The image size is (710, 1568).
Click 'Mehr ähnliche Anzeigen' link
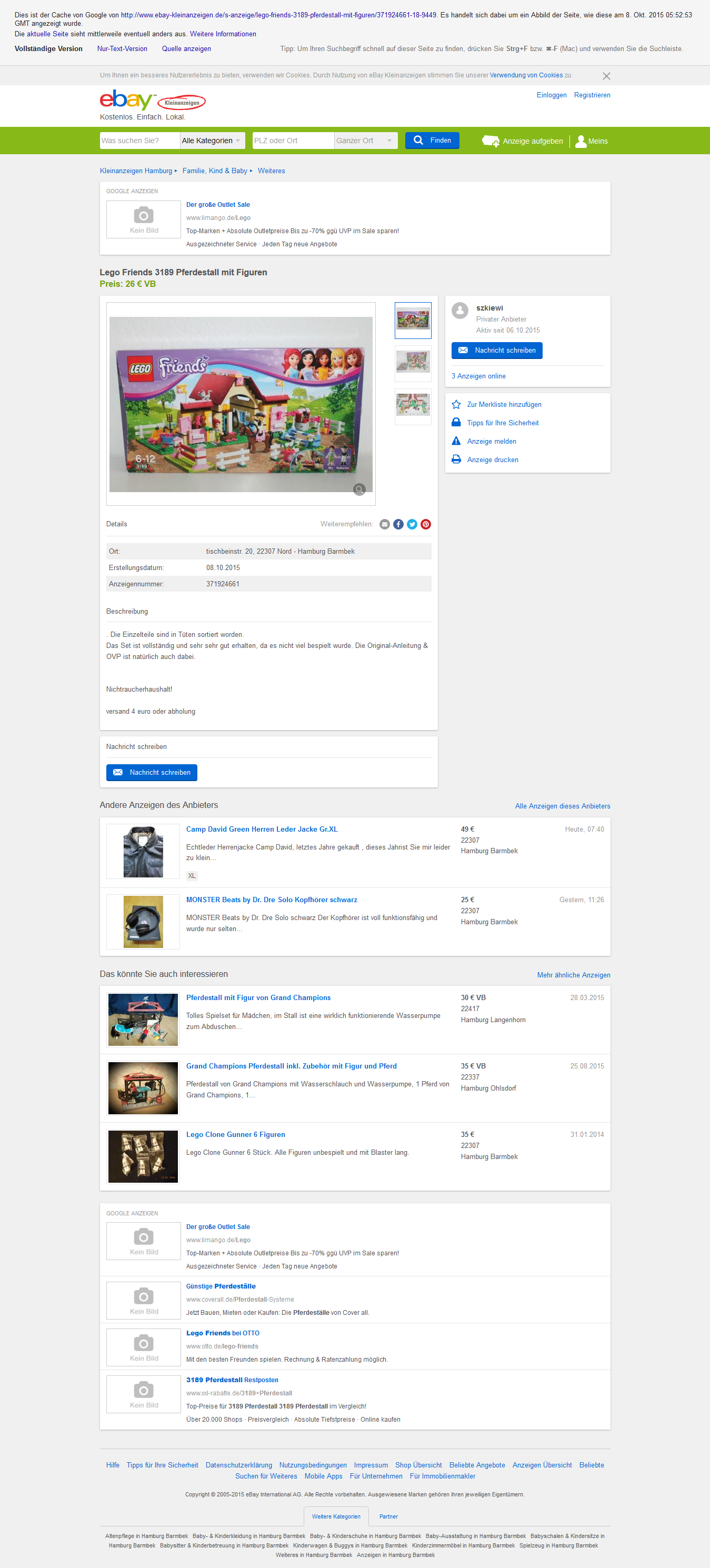pyautogui.click(x=574, y=975)
